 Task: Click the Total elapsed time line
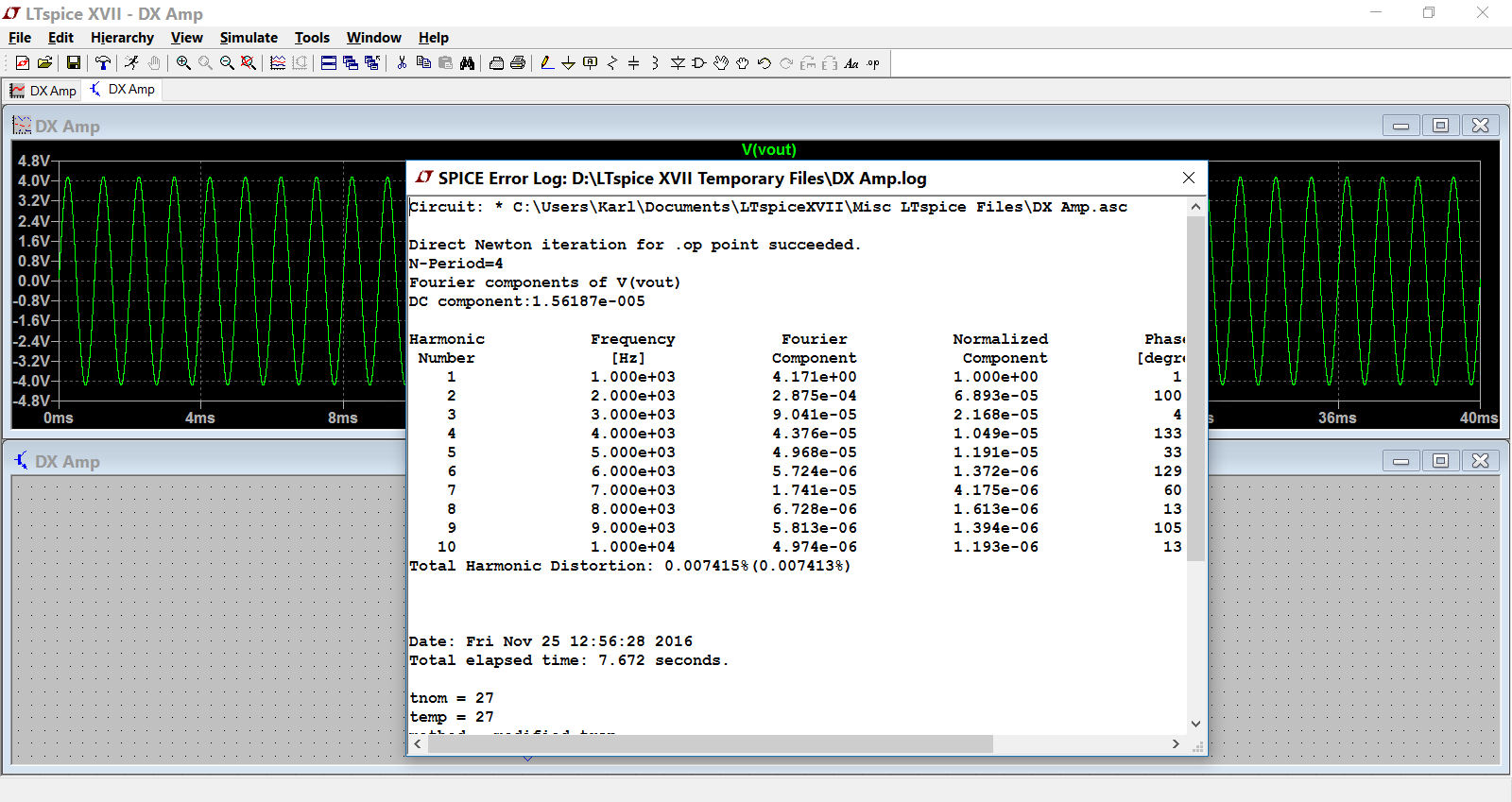pos(569,660)
